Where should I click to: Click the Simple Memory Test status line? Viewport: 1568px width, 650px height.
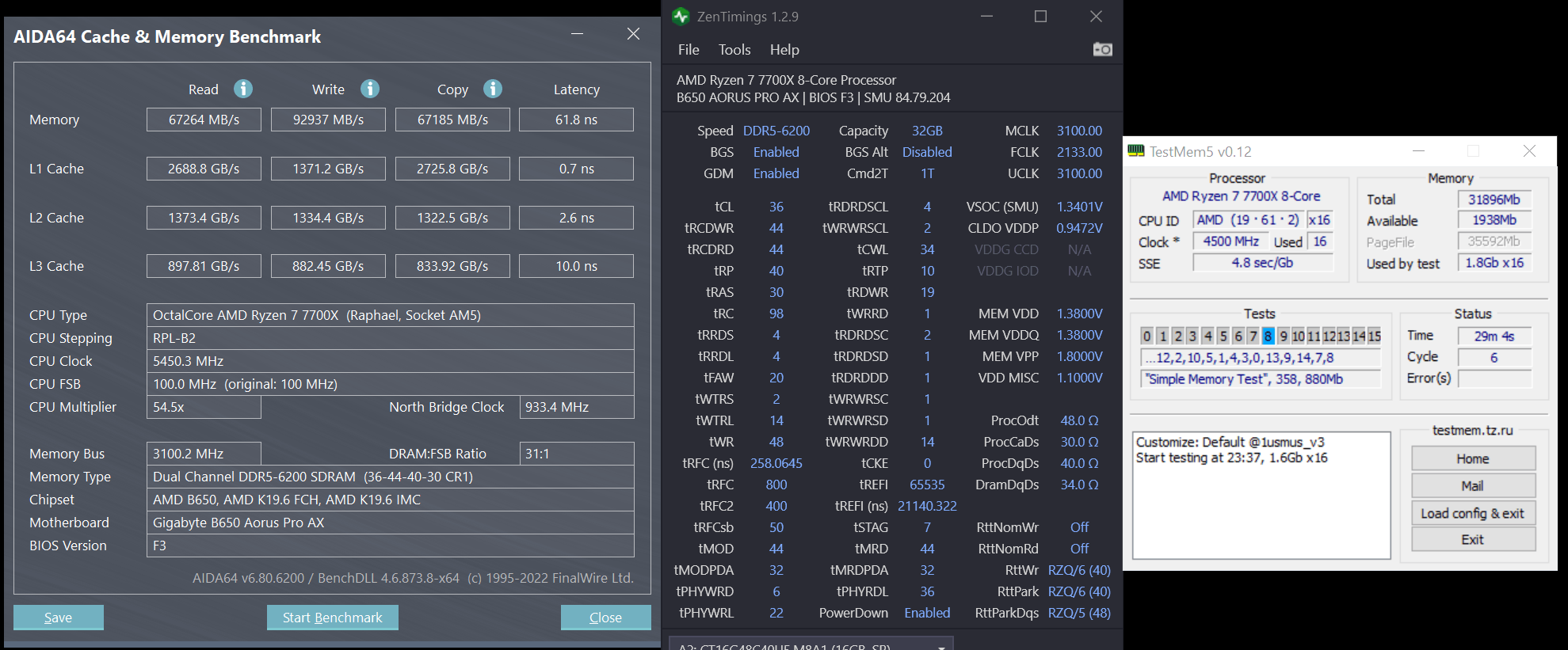click(1261, 379)
